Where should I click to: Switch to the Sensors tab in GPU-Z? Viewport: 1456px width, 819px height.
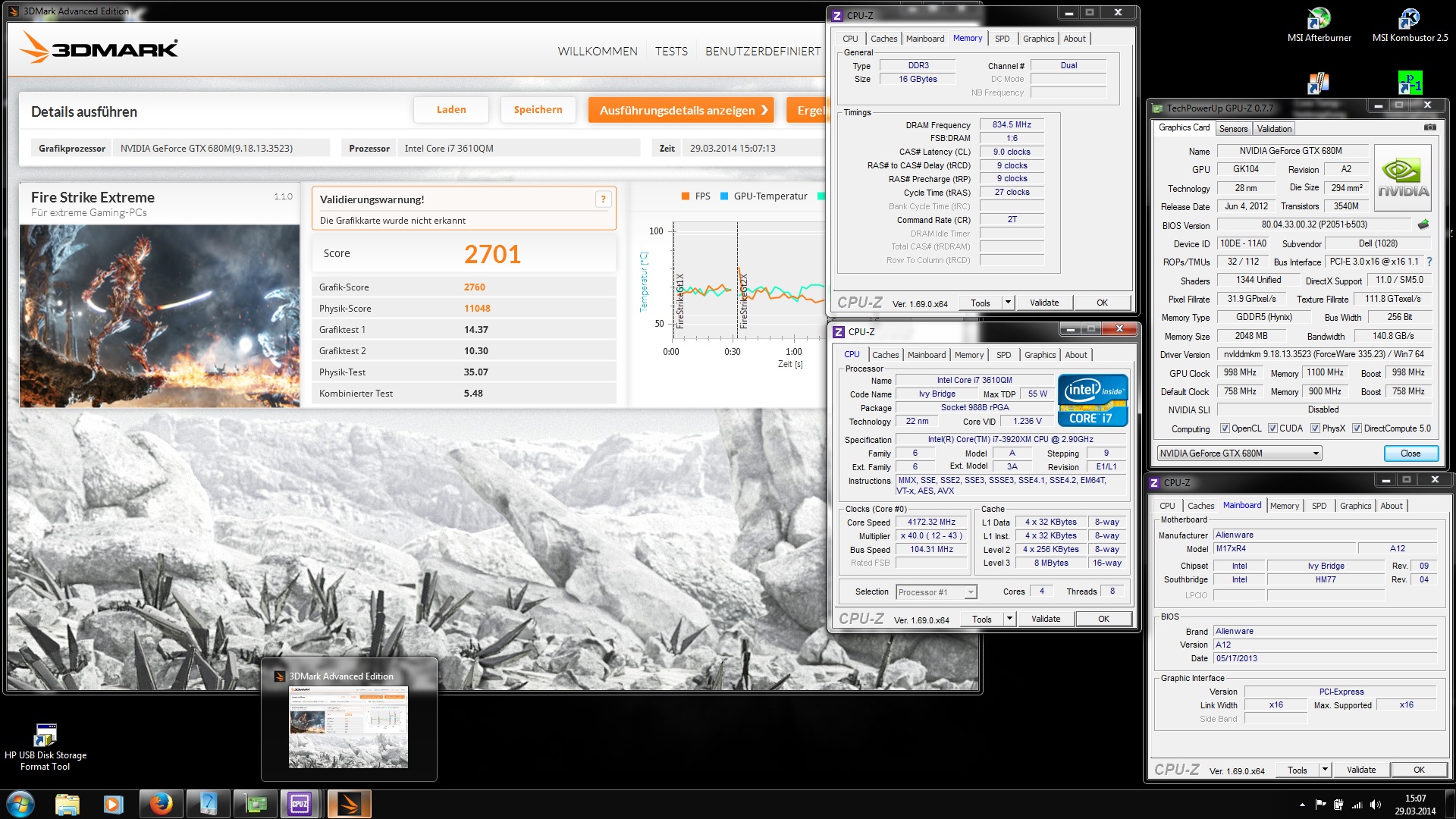pyautogui.click(x=1233, y=129)
